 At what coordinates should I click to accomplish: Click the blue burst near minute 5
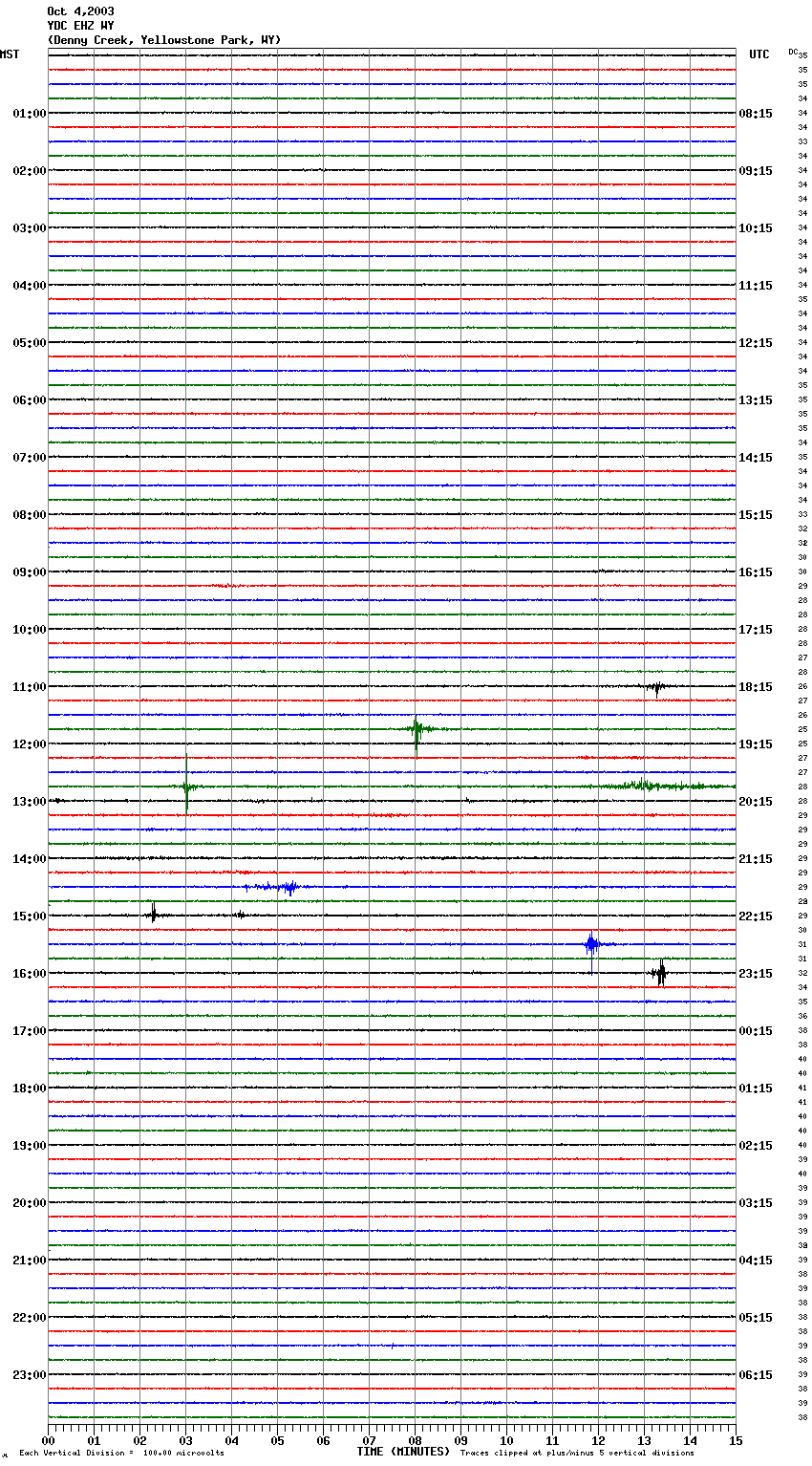pyautogui.click(x=284, y=888)
